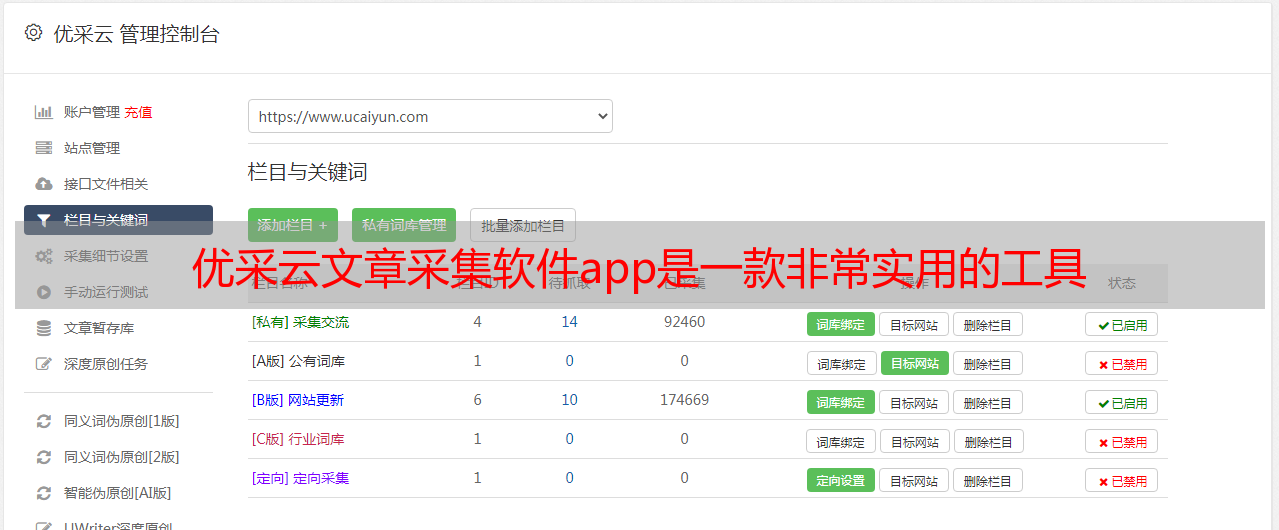
Task: Toggle the 已禁用 status of 行业词库
Action: (x=1121, y=441)
